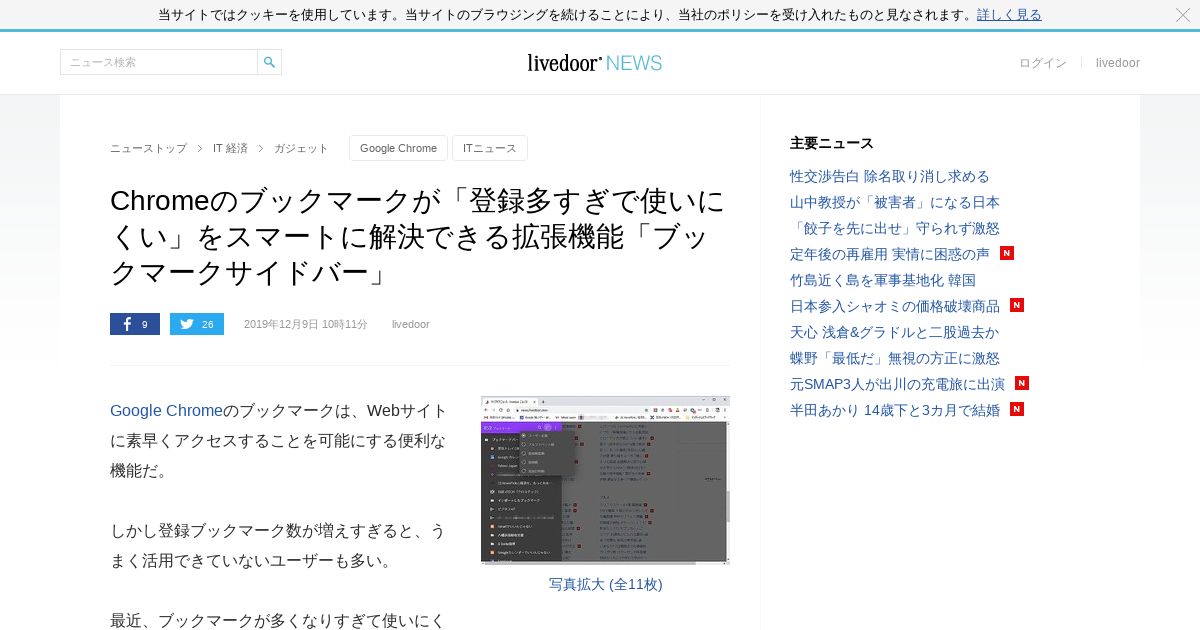Image resolution: width=1200 pixels, height=630 pixels.
Task: Go to IT 経済 breadcrumb
Action: tap(230, 148)
